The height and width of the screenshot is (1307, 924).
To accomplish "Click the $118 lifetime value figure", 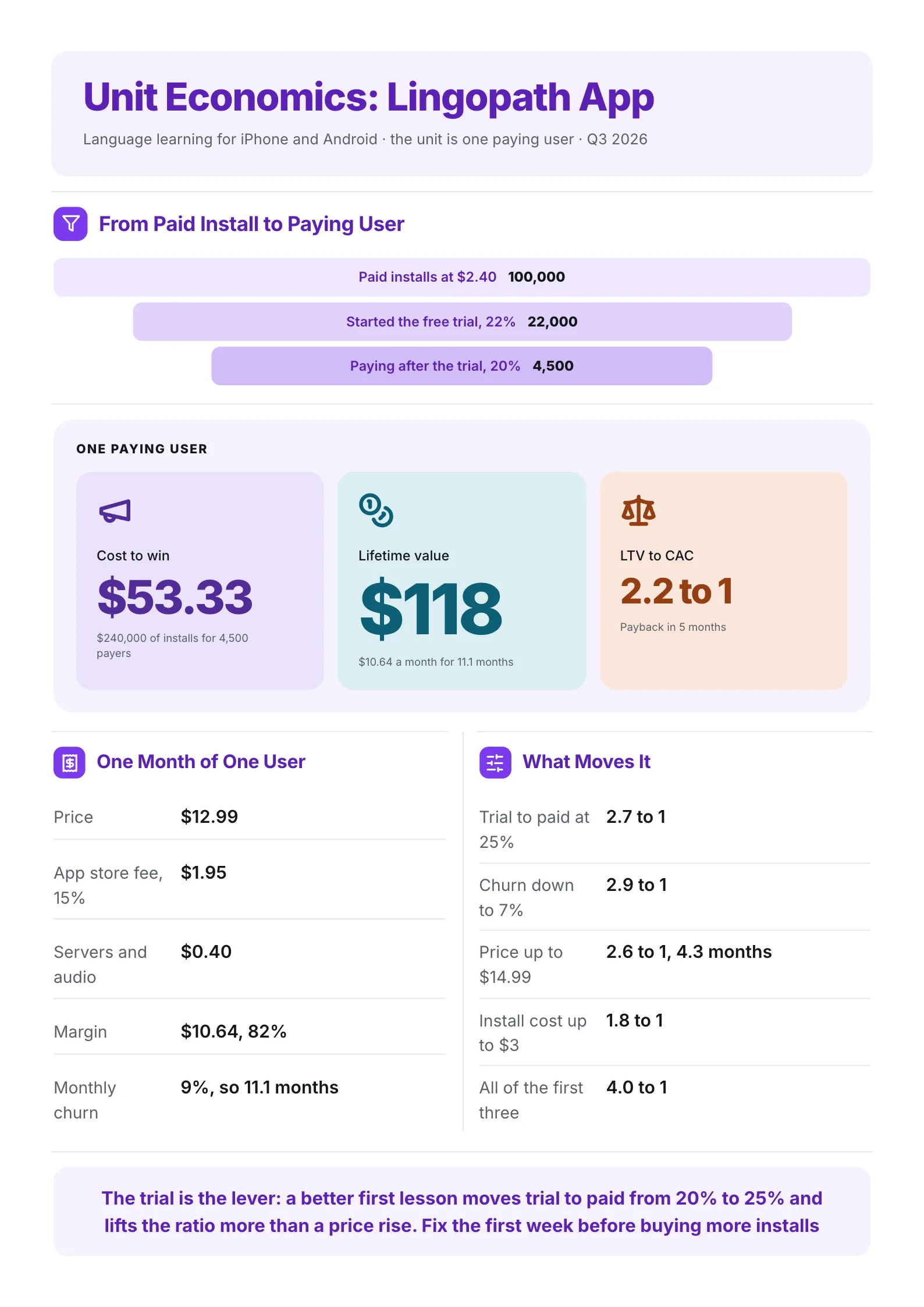I will click(x=431, y=609).
